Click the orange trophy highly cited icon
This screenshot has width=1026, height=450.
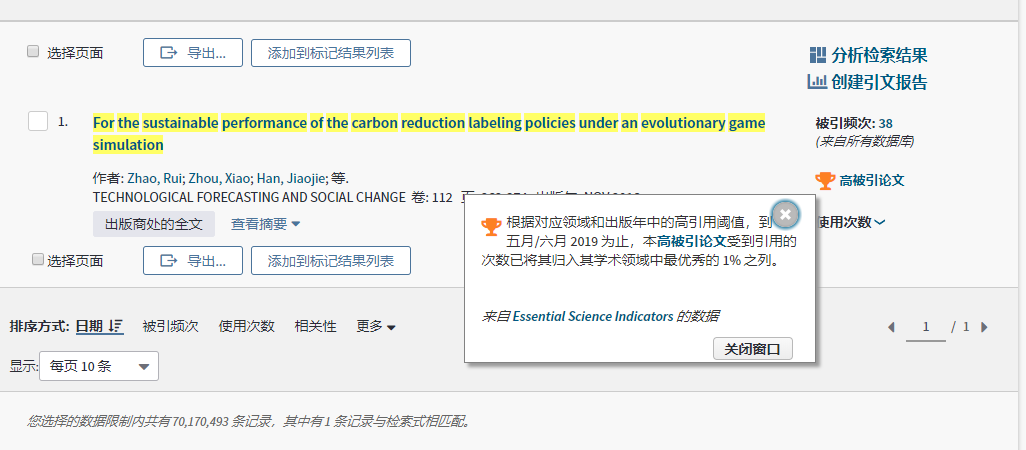pos(825,180)
